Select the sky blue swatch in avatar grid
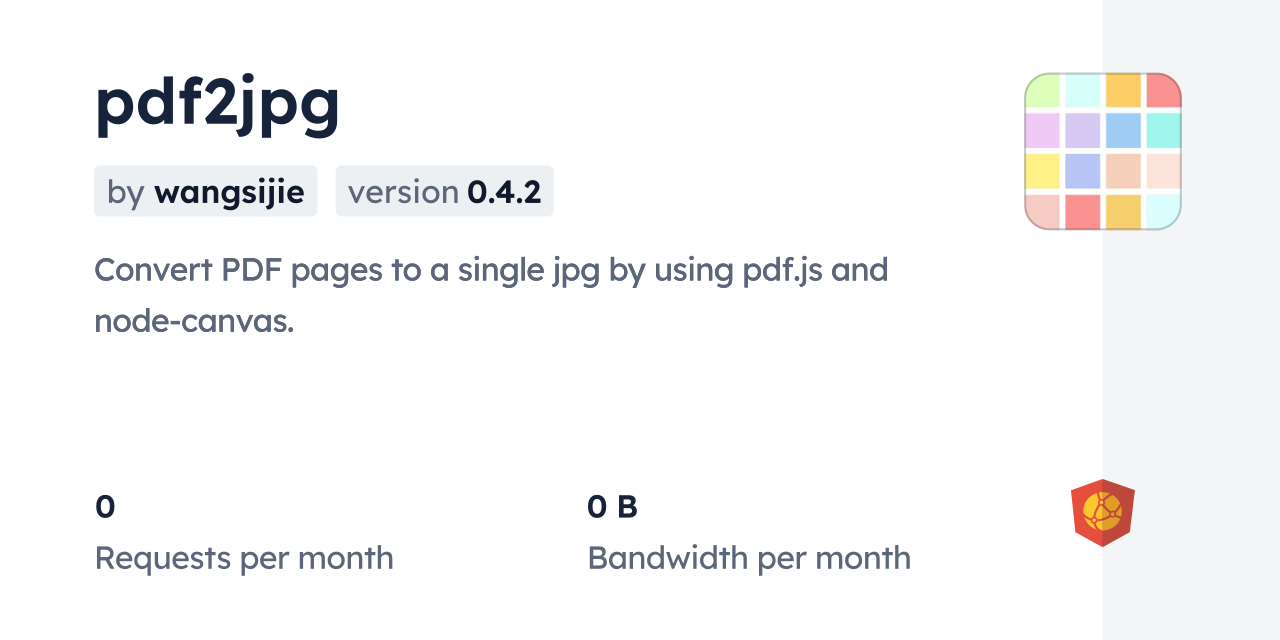 pyautogui.click(x=1123, y=130)
